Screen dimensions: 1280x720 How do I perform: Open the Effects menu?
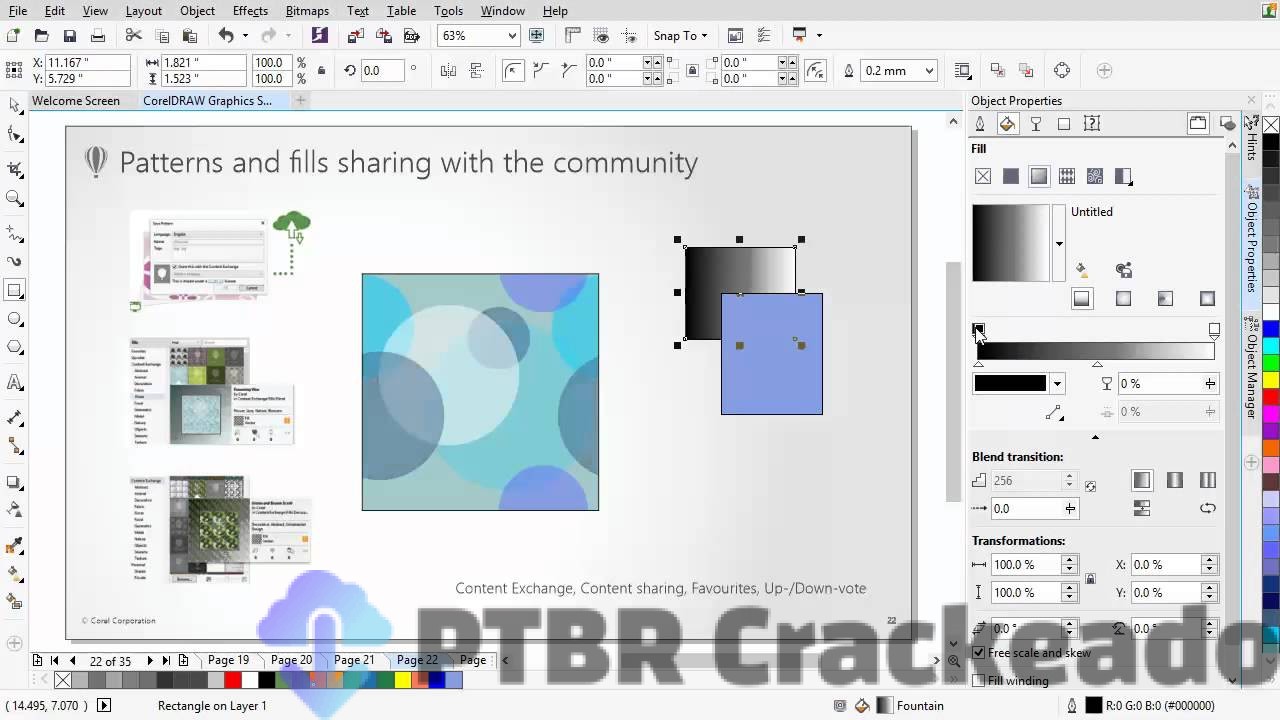[x=250, y=11]
